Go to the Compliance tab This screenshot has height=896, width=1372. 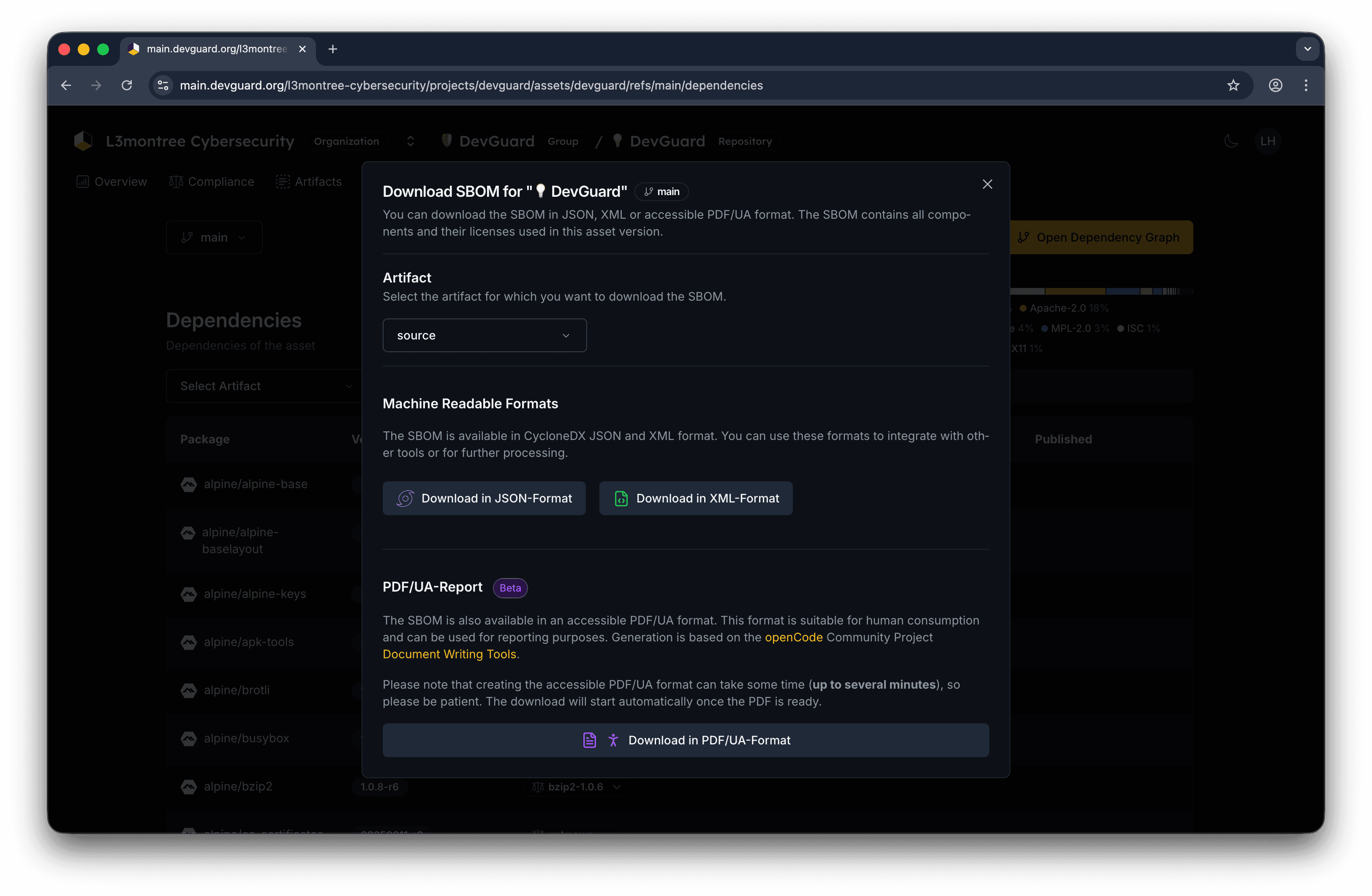pos(212,182)
